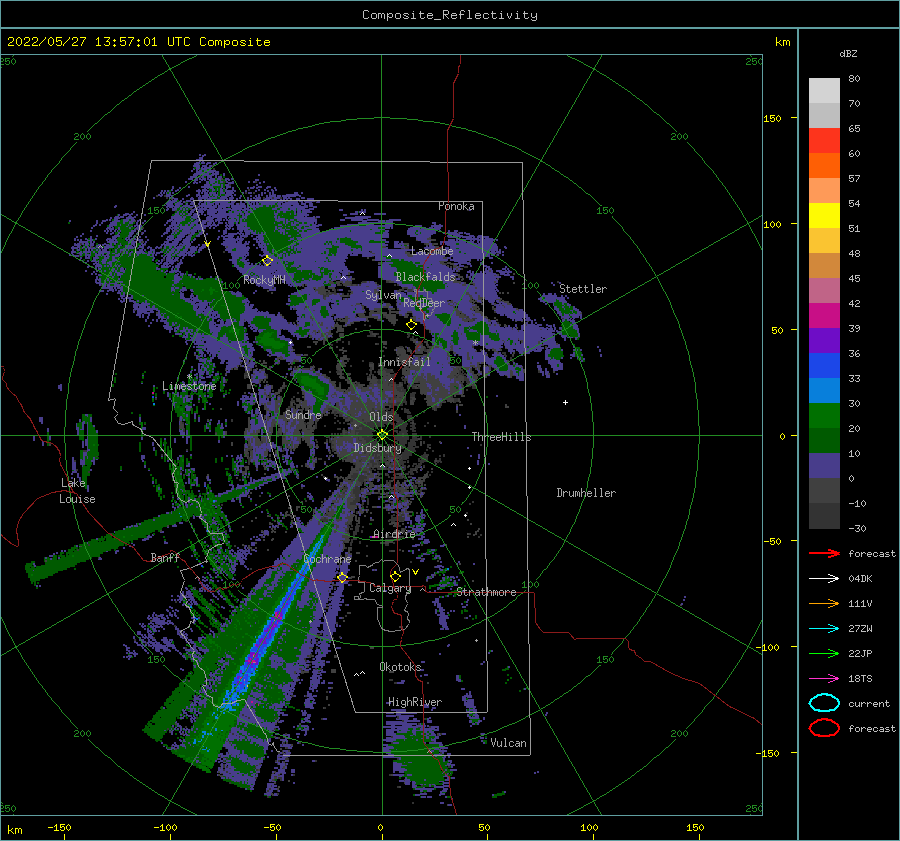This screenshot has width=900, height=841.
Task: Click the magenta 18TS arrow icon
Action: coord(824,679)
